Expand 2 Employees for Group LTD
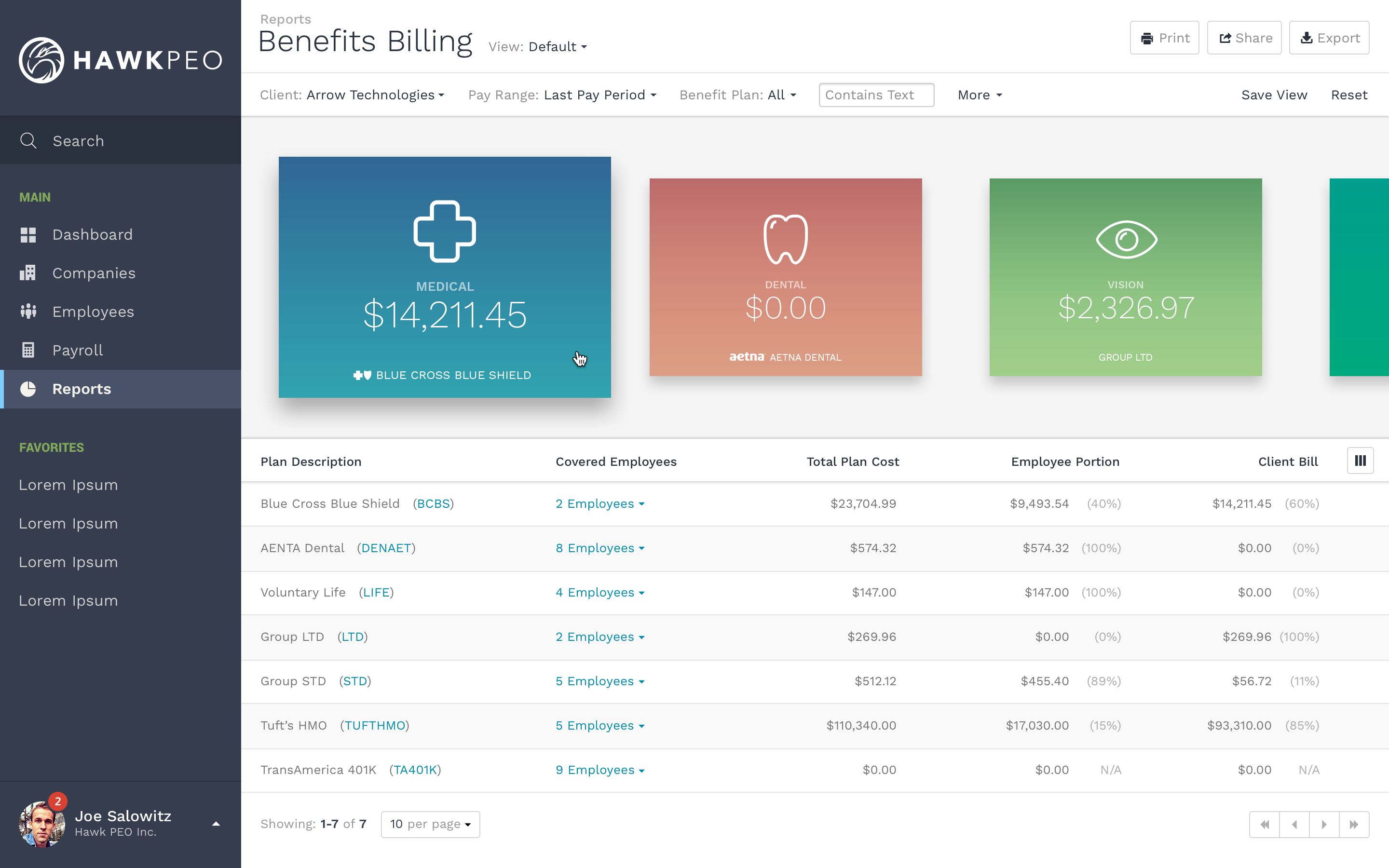Viewport: 1389px width, 868px height. [600, 637]
